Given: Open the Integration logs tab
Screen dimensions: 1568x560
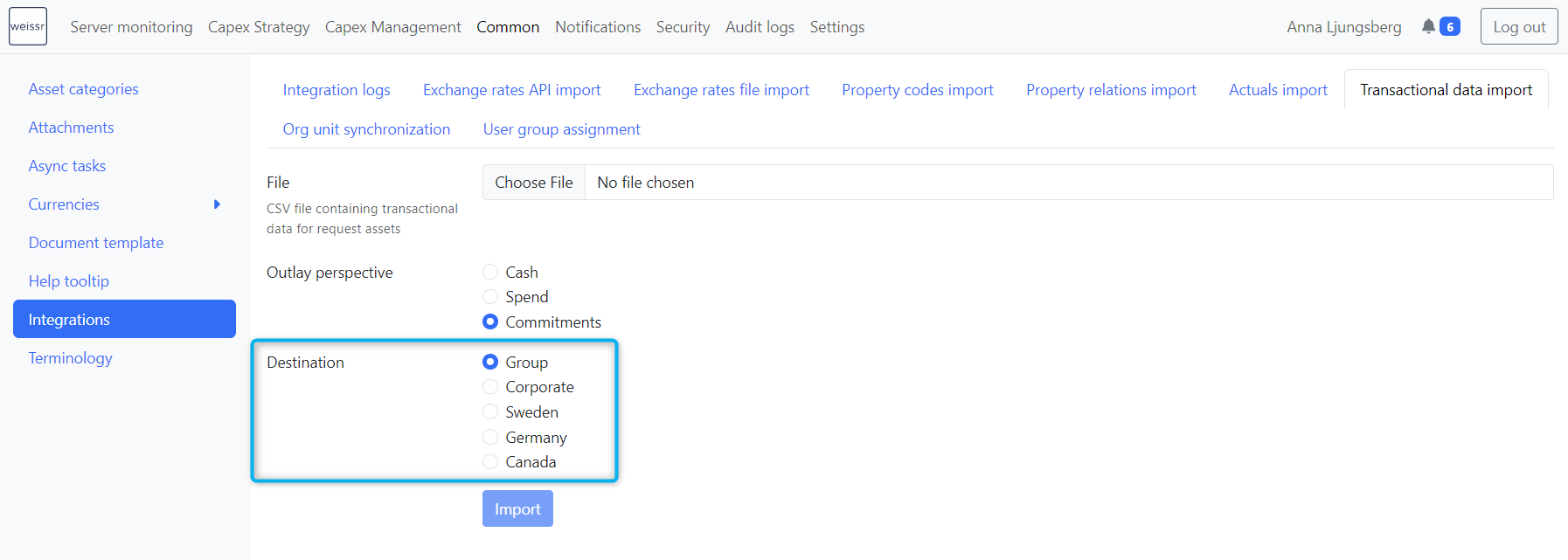Looking at the screenshot, I should coord(336,90).
